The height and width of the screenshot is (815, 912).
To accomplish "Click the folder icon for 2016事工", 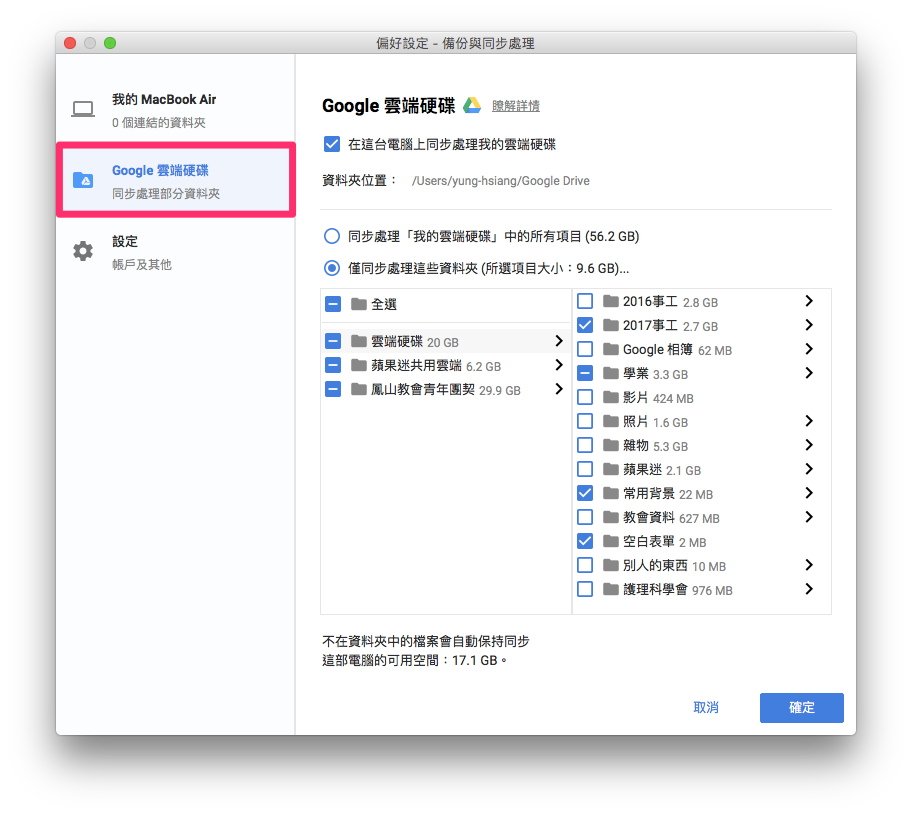I will pyautogui.click(x=611, y=301).
